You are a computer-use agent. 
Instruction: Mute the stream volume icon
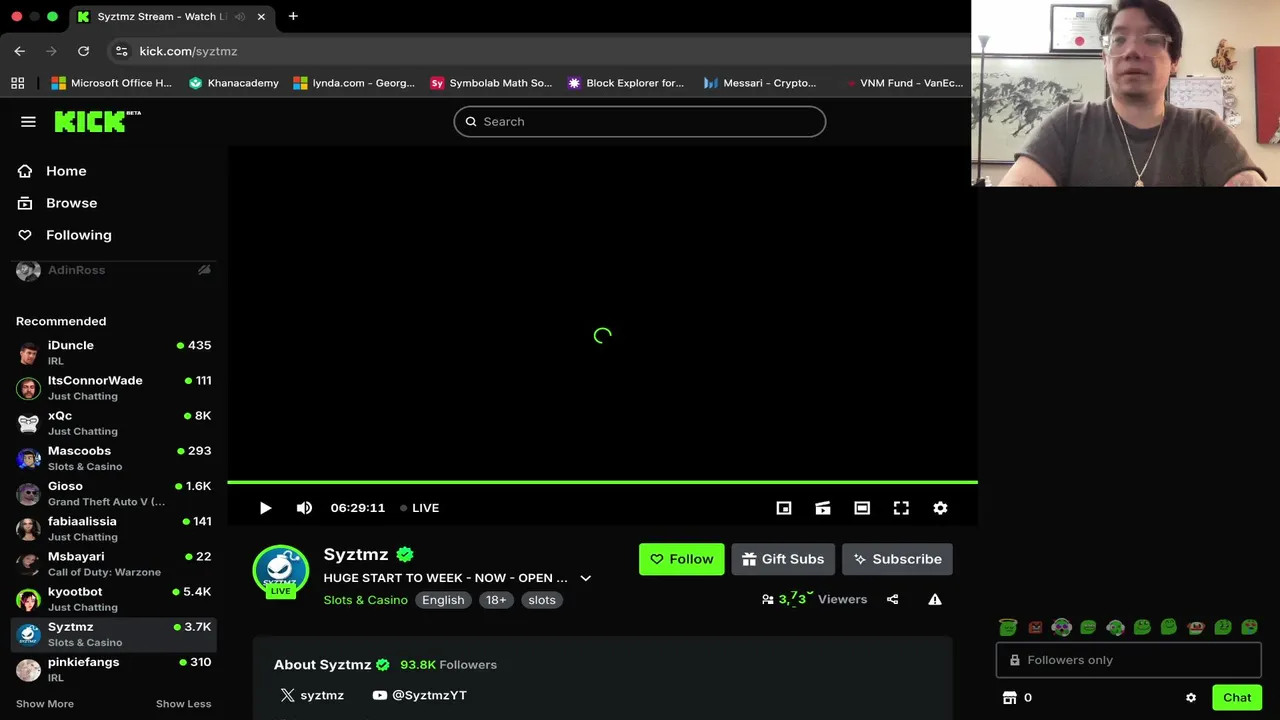tap(304, 508)
